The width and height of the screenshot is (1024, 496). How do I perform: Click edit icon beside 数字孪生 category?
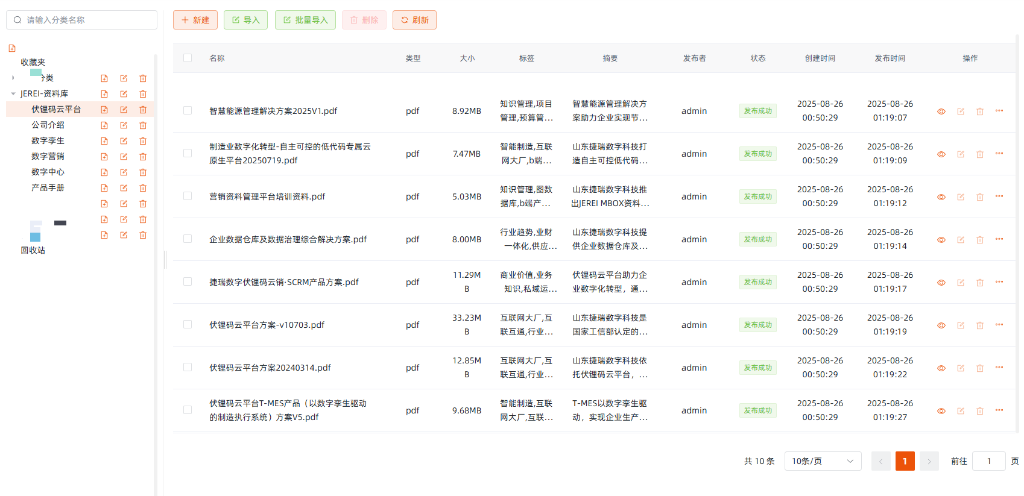click(x=124, y=141)
